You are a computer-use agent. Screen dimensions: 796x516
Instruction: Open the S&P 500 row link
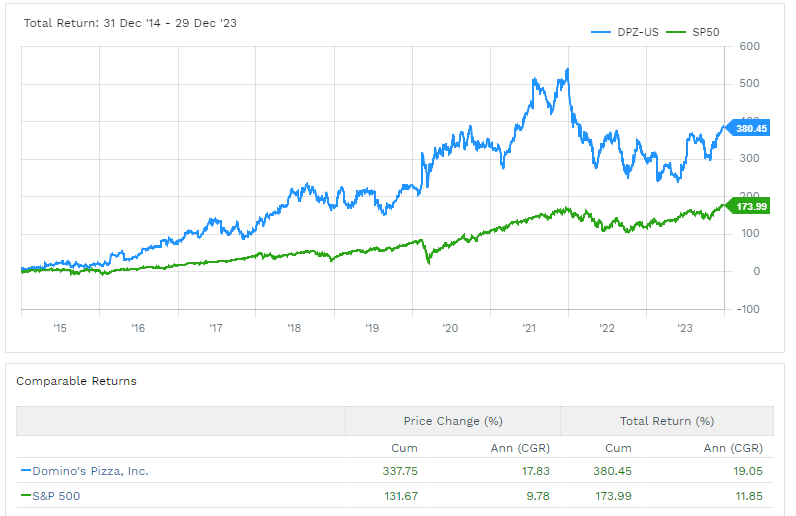tap(58, 495)
